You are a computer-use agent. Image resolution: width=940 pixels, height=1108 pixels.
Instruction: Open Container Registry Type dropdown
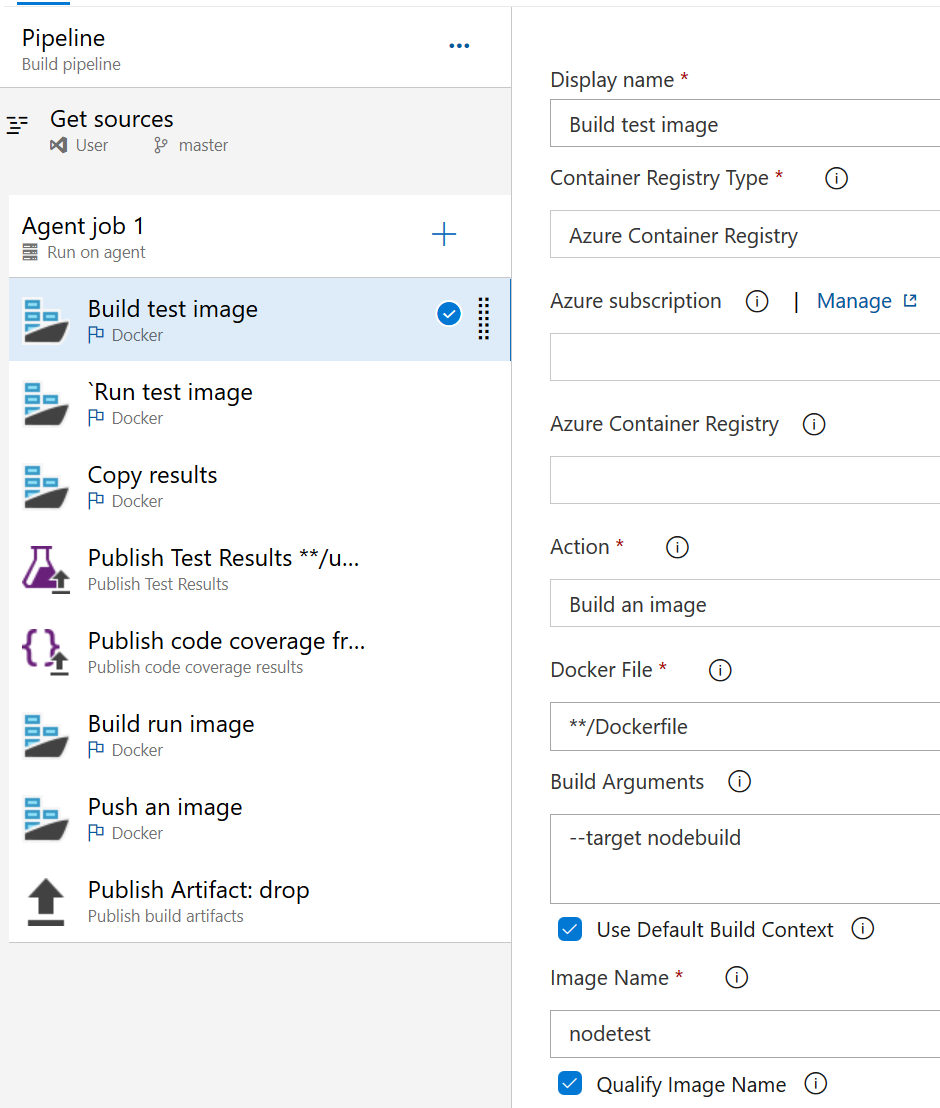745,235
